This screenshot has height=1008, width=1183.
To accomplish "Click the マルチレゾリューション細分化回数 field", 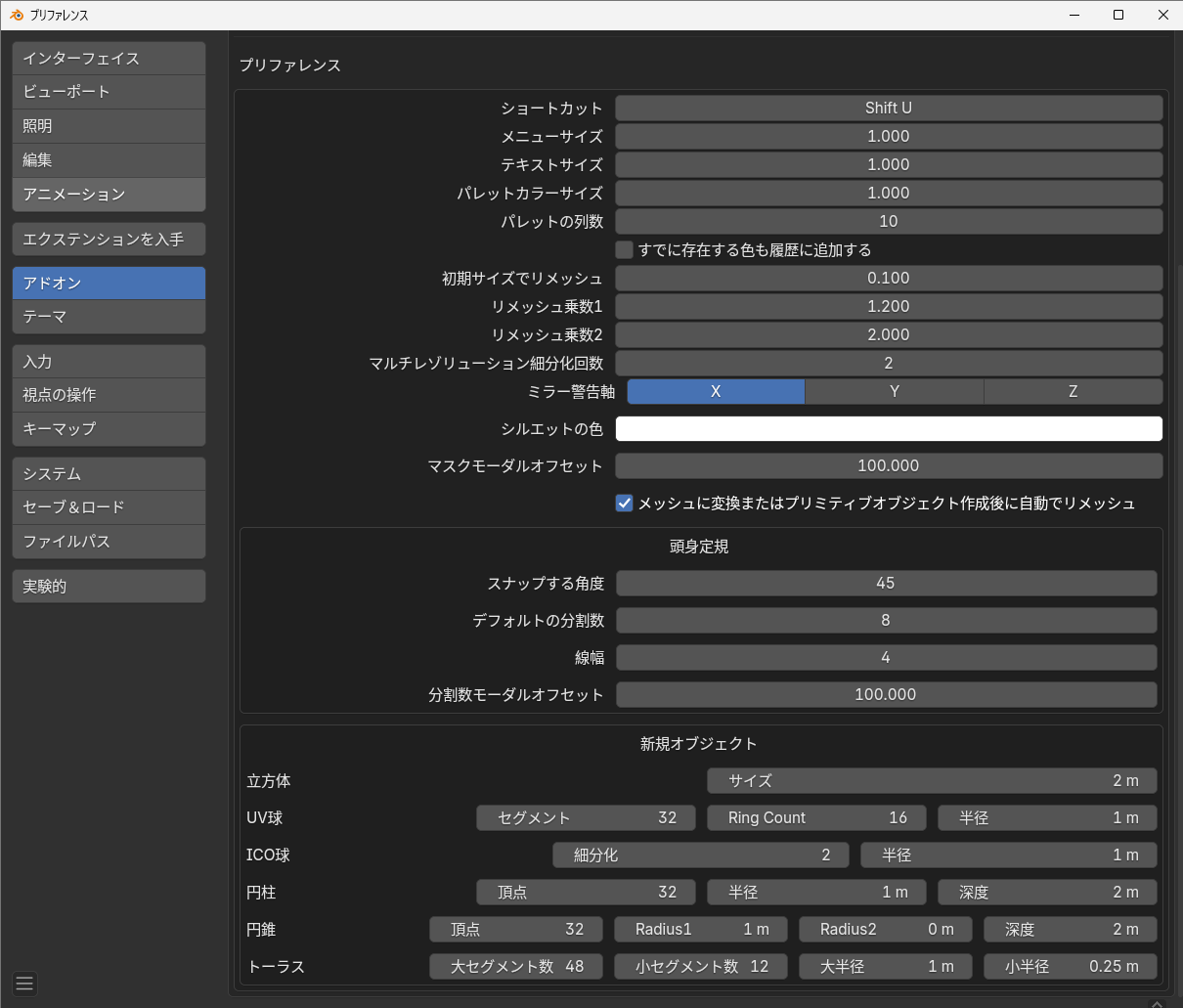I will 889,364.
